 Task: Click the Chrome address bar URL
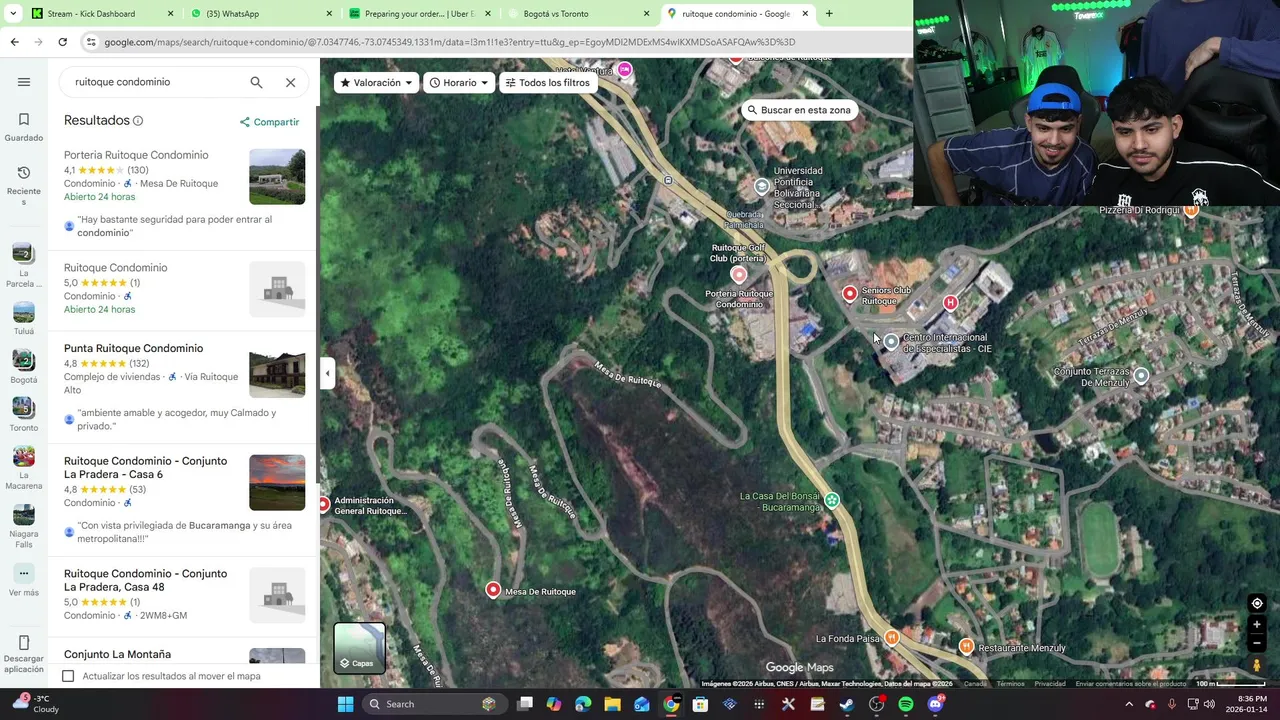449,42
